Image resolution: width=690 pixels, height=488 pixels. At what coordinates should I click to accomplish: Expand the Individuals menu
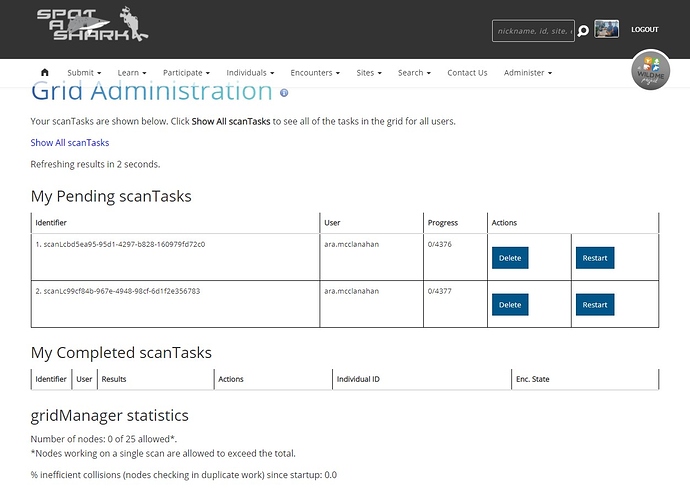coord(250,73)
